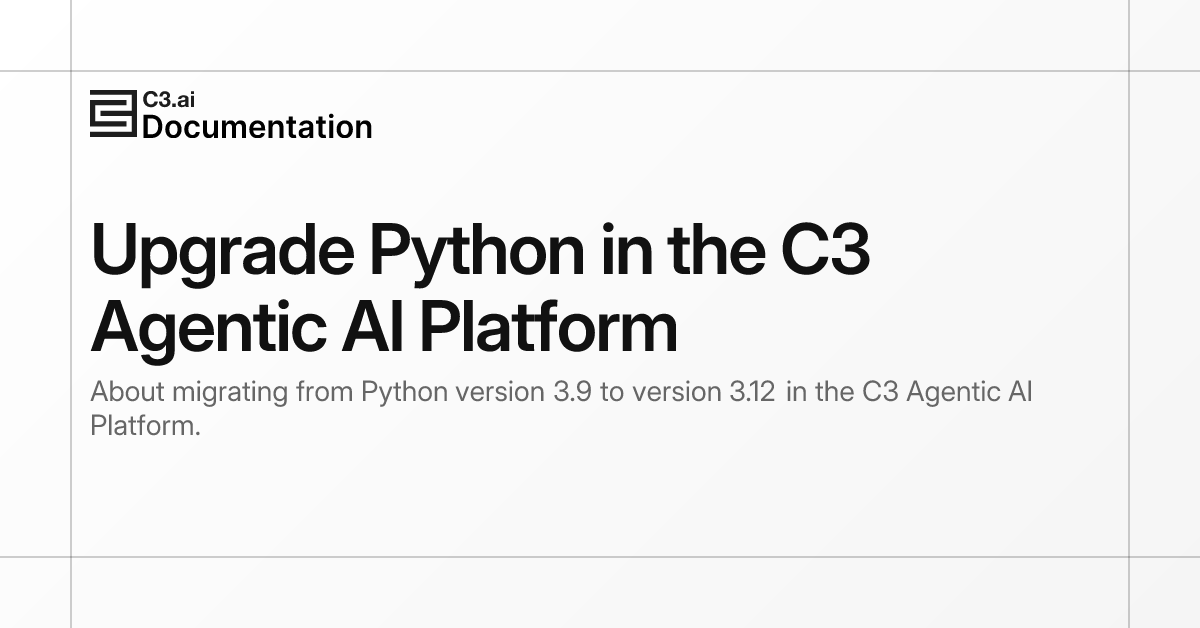Click the C3.ai maze-shaped logo icon

pos(113,114)
